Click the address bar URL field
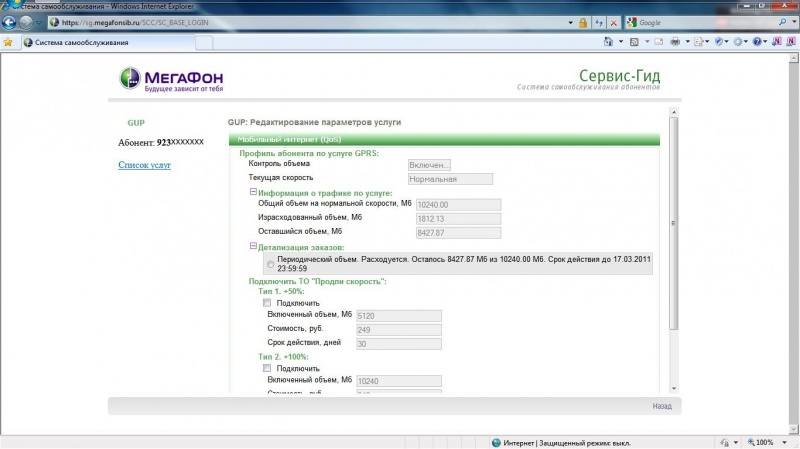 coord(306,22)
